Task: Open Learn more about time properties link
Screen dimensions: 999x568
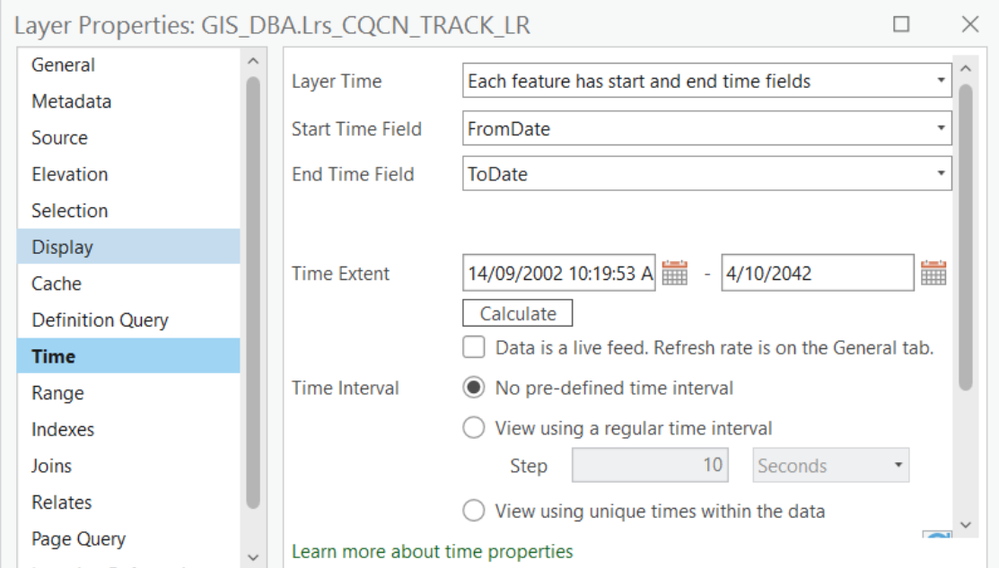Action: pos(432,551)
